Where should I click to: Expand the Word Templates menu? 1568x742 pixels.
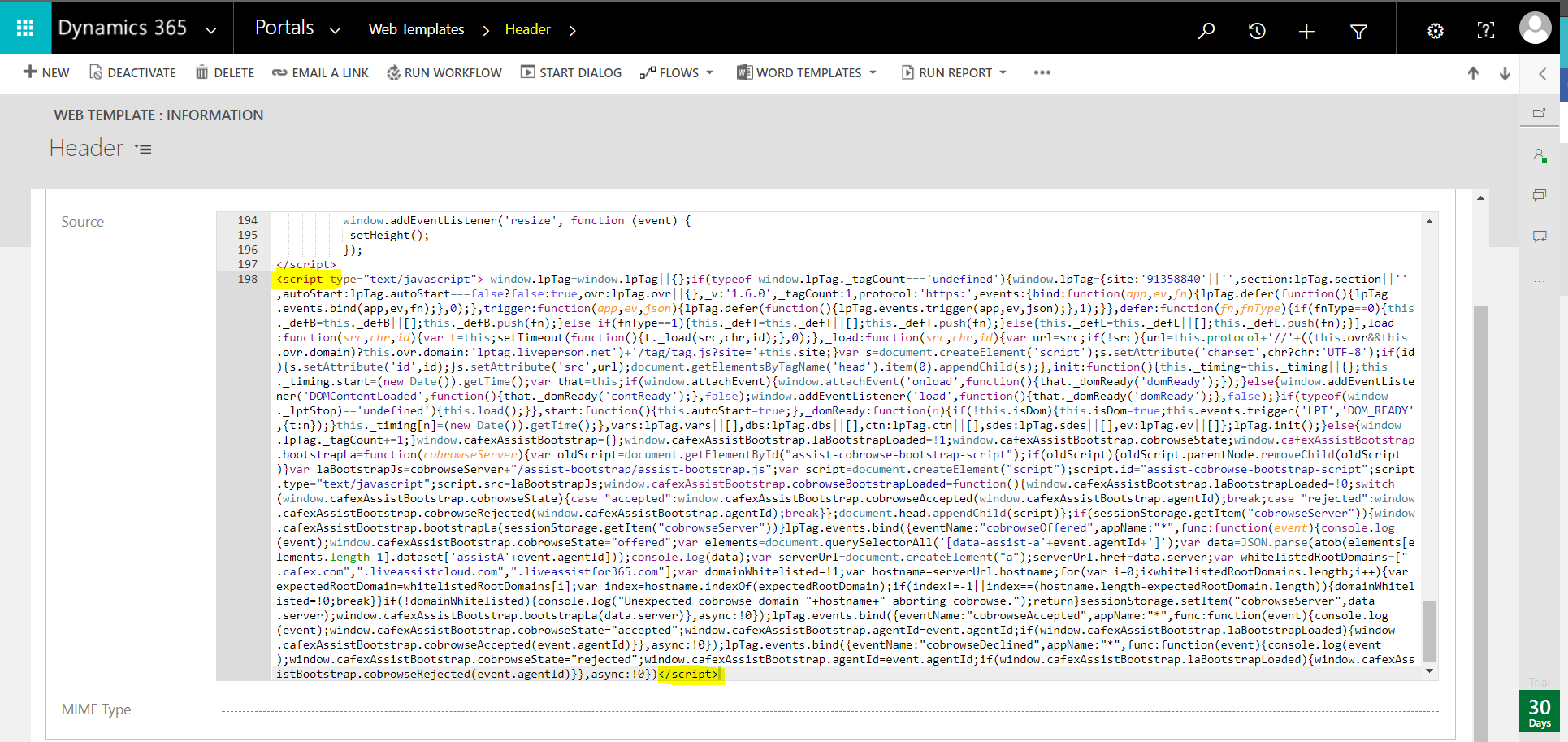click(808, 73)
